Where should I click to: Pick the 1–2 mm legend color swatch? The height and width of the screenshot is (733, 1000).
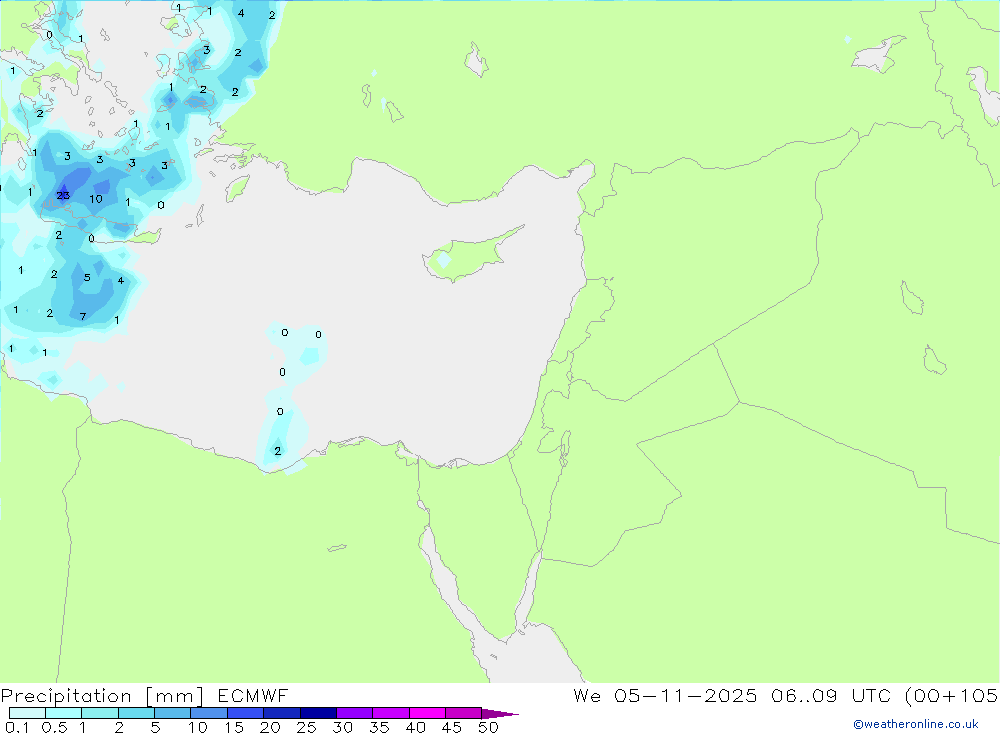(100, 713)
